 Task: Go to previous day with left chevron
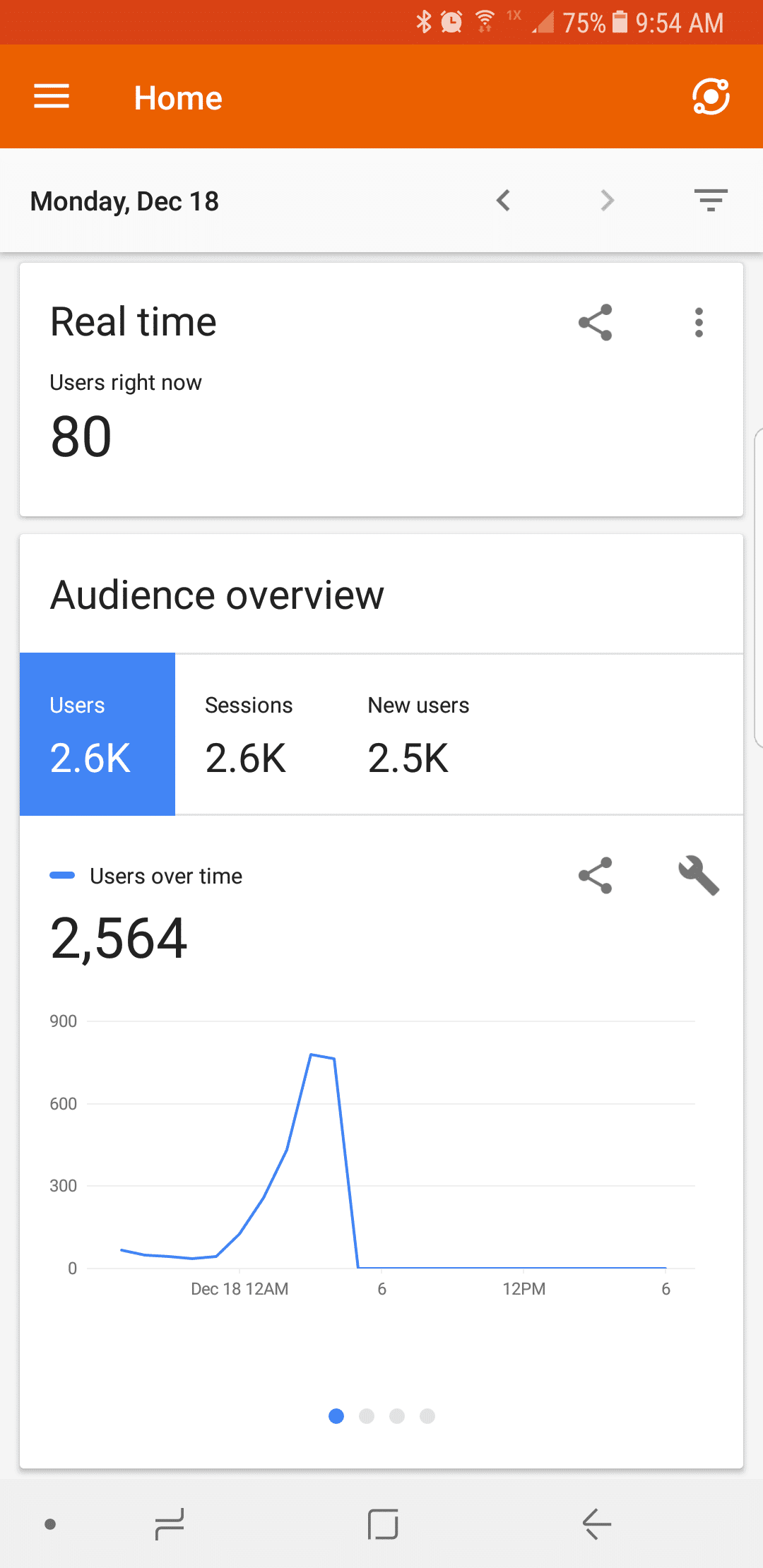point(503,201)
